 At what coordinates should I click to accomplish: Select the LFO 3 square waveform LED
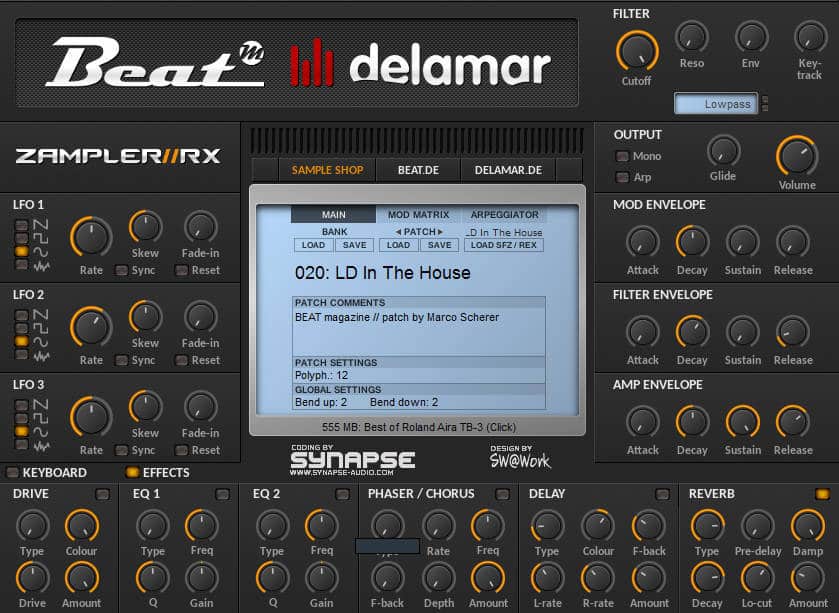click(21, 418)
